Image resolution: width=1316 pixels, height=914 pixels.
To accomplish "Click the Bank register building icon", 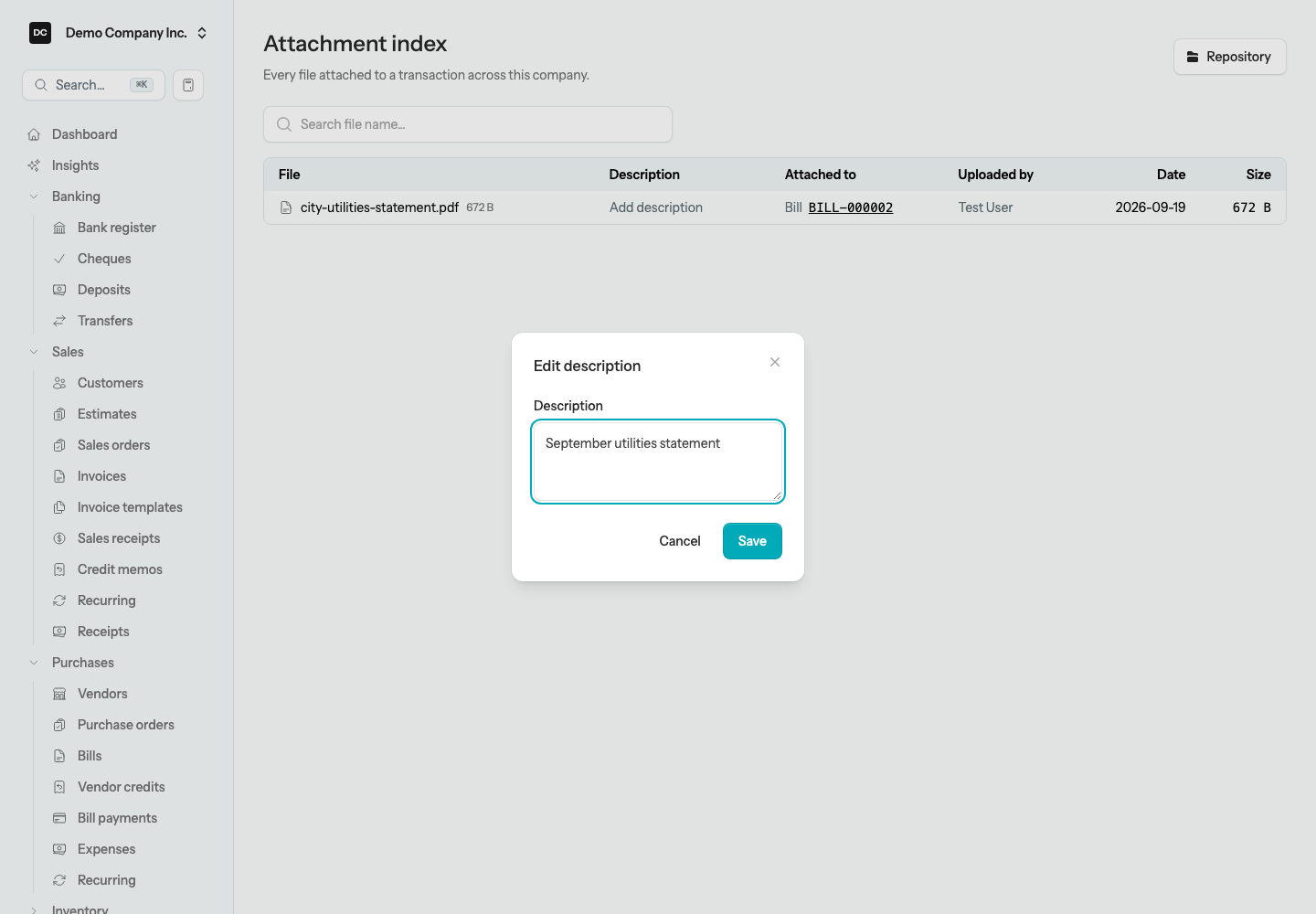I will point(59,228).
